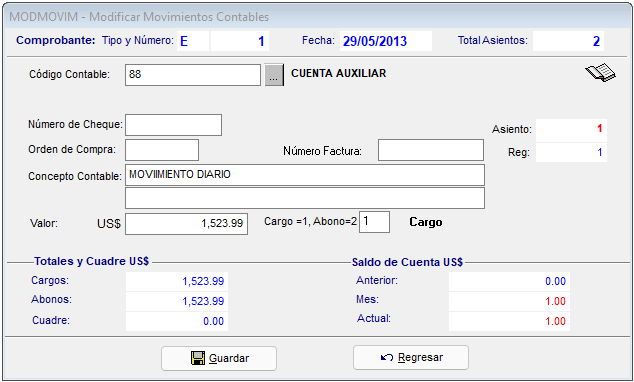This screenshot has height=382, width=634.
Task: Click the Asiento number value
Action: (571, 130)
